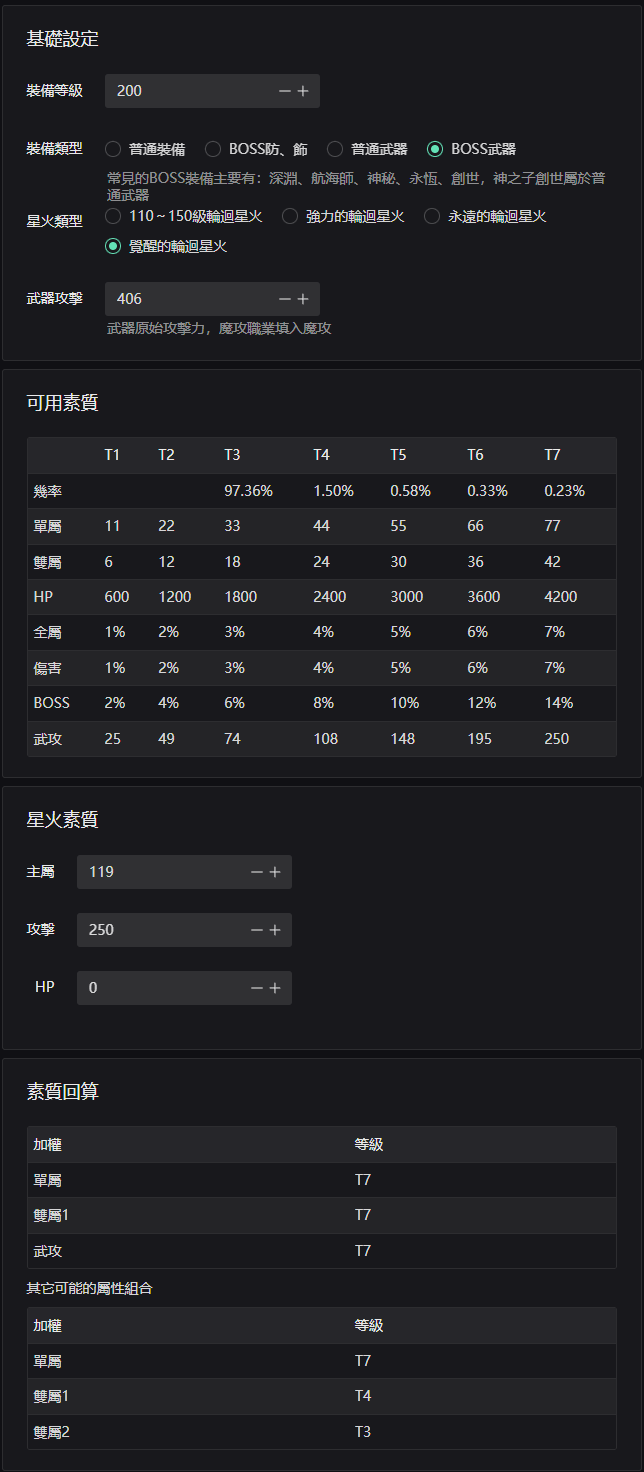Select the 普通武器 equipment type
The width and height of the screenshot is (644, 1472).
(335, 148)
